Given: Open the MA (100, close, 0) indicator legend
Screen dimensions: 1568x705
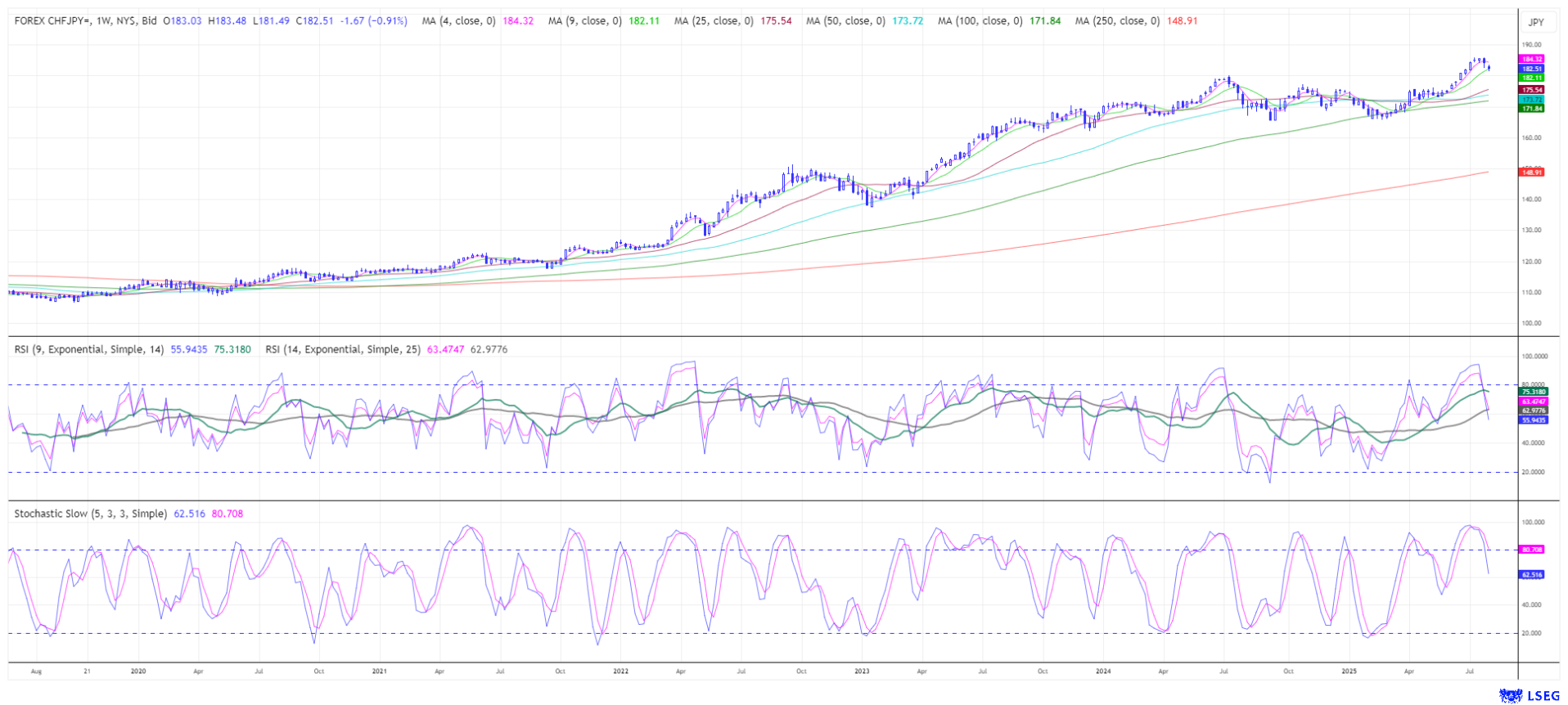Looking at the screenshot, I should [x=980, y=21].
